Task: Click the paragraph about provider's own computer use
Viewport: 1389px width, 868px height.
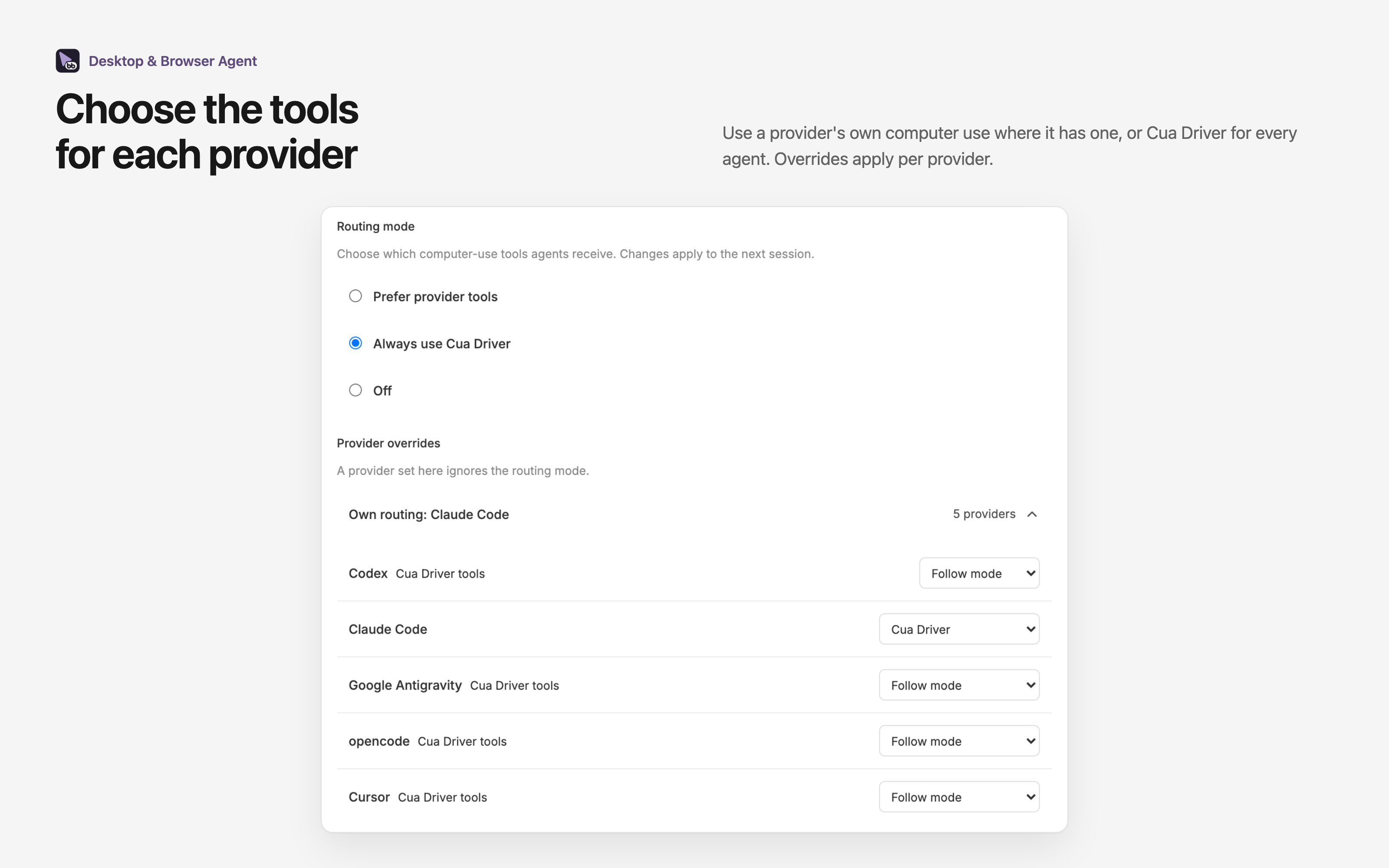Action: (x=1009, y=146)
